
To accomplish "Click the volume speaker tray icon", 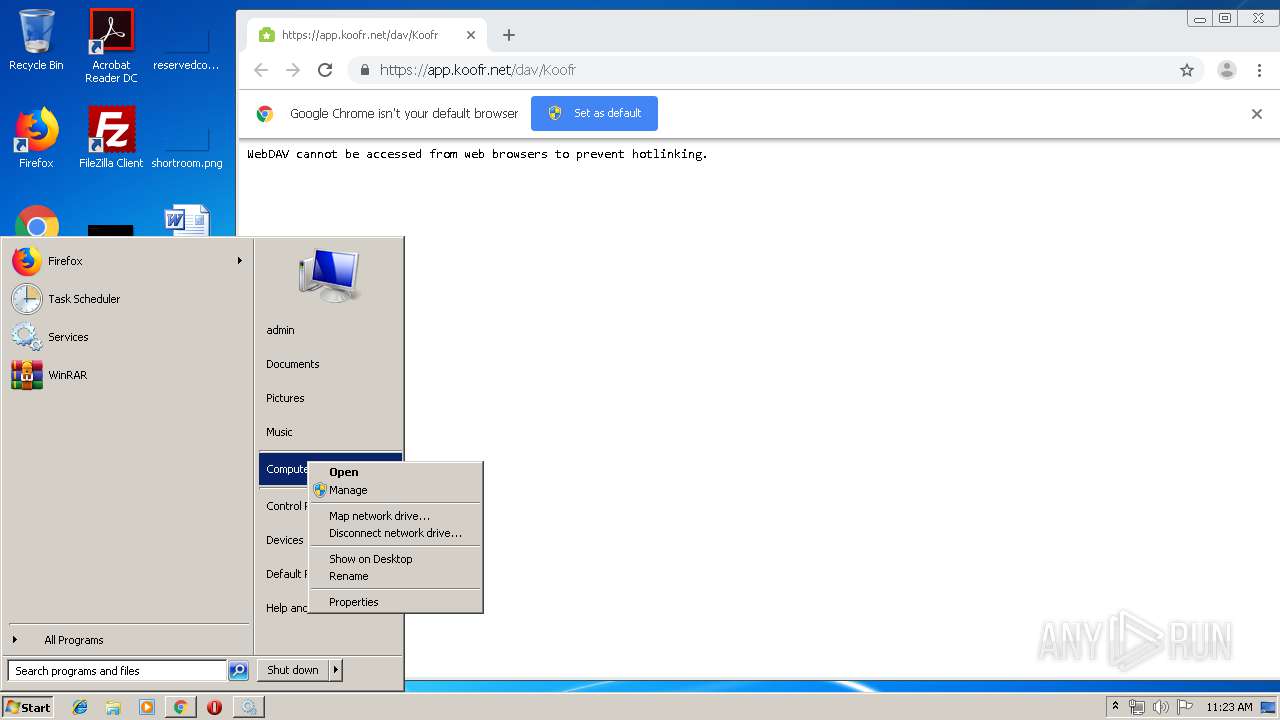I will click(x=1160, y=707).
